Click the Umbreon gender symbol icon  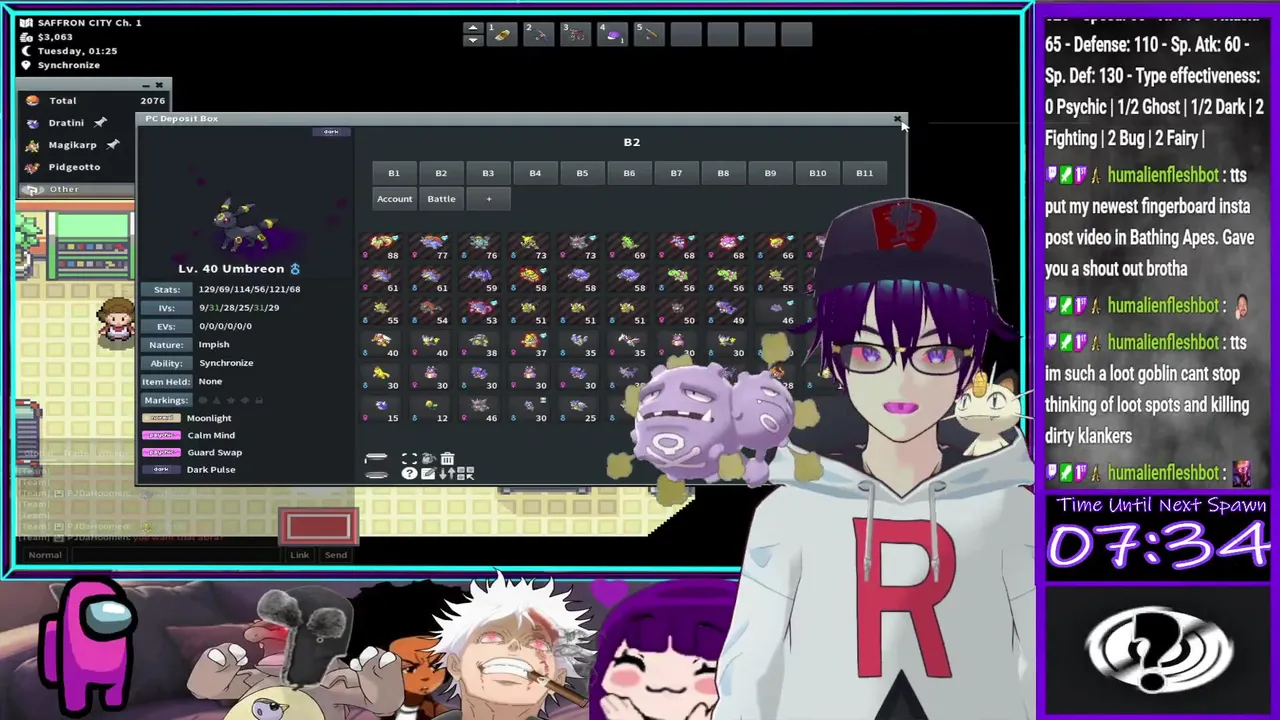point(295,269)
